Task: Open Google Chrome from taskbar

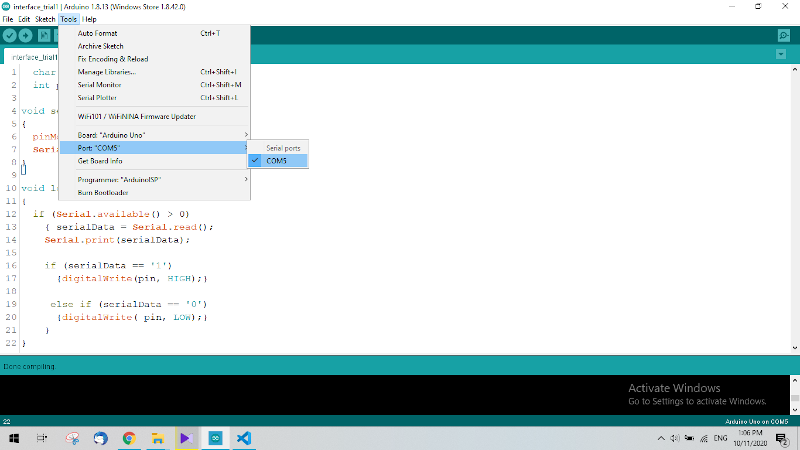Action: click(129, 438)
